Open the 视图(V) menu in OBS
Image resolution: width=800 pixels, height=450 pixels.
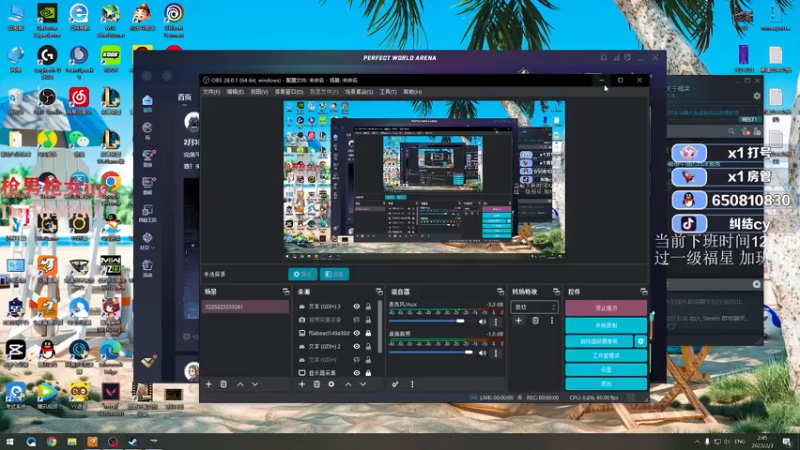(259, 92)
